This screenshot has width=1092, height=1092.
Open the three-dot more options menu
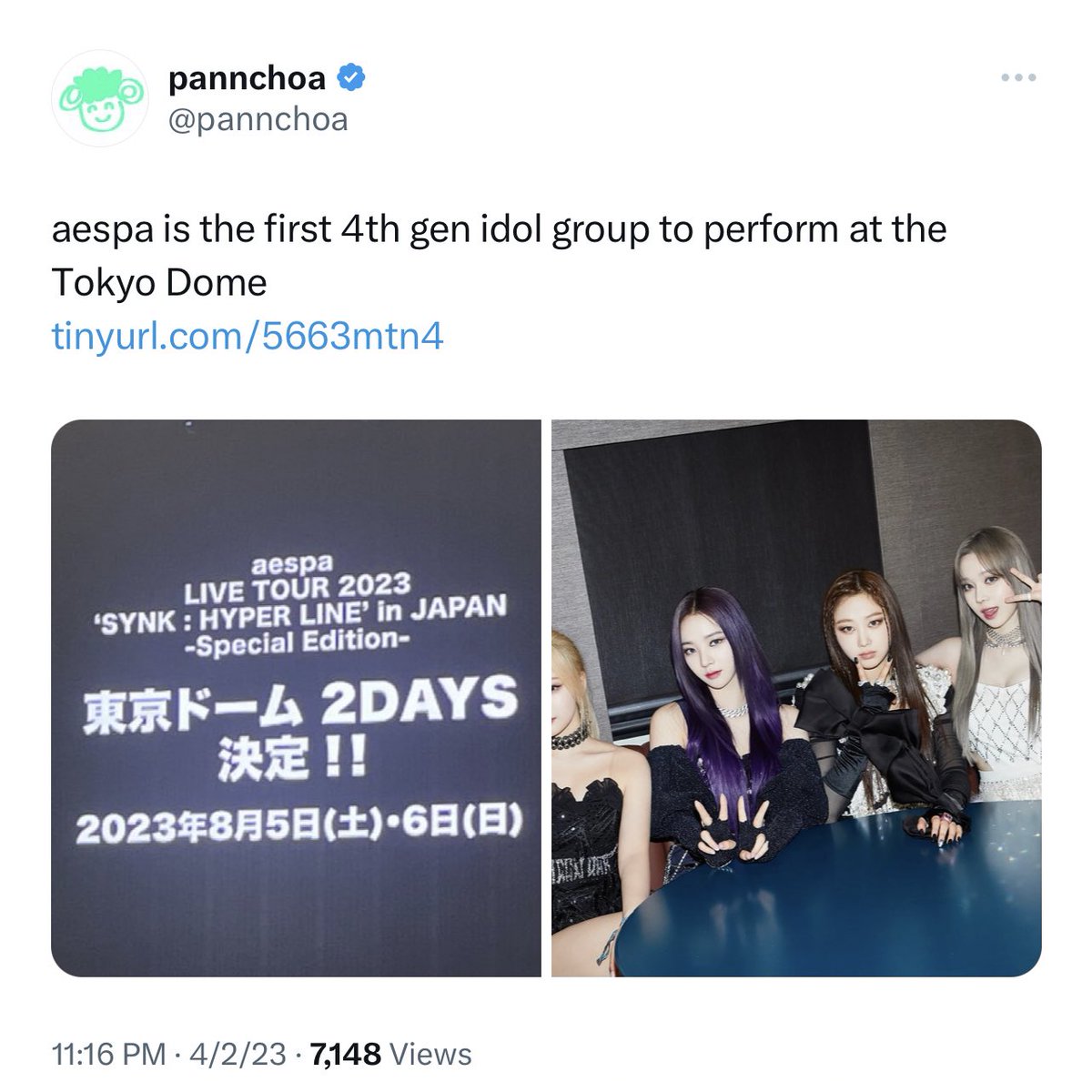click(1019, 78)
